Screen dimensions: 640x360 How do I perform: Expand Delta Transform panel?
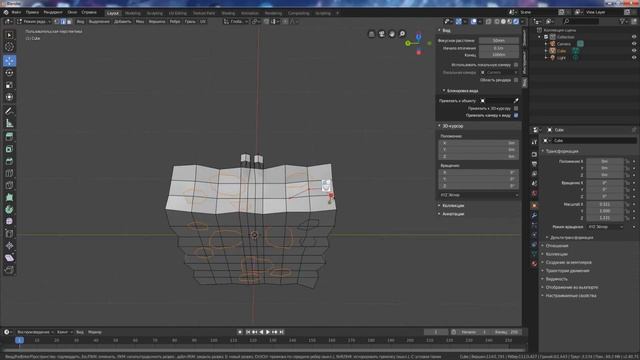click(571, 238)
